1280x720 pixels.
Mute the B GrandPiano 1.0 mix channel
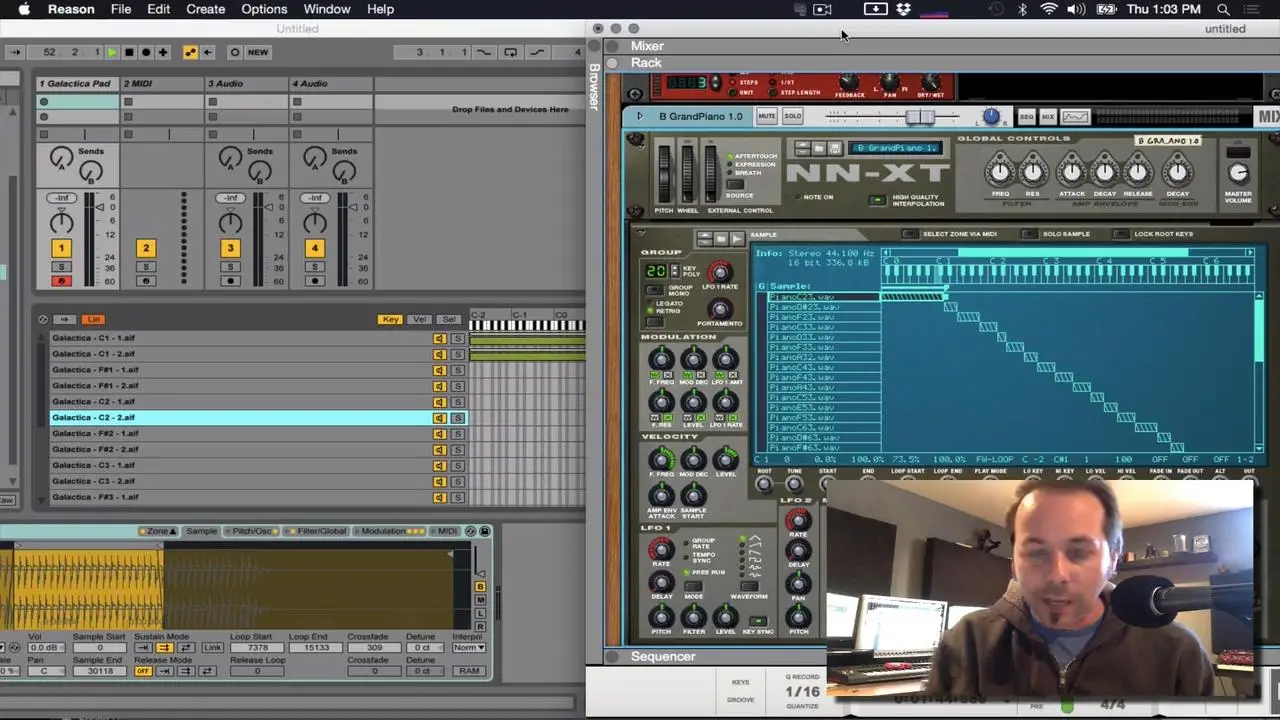pyautogui.click(x=766, y=116)
